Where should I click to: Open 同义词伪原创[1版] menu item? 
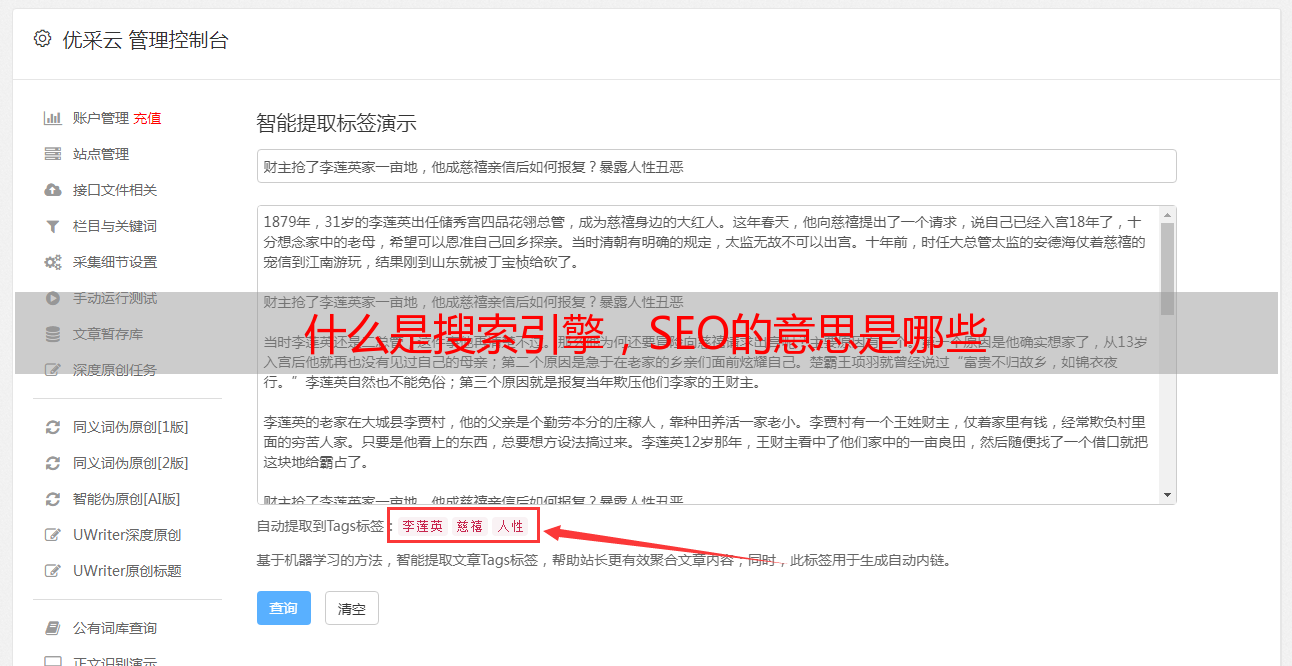130,427
